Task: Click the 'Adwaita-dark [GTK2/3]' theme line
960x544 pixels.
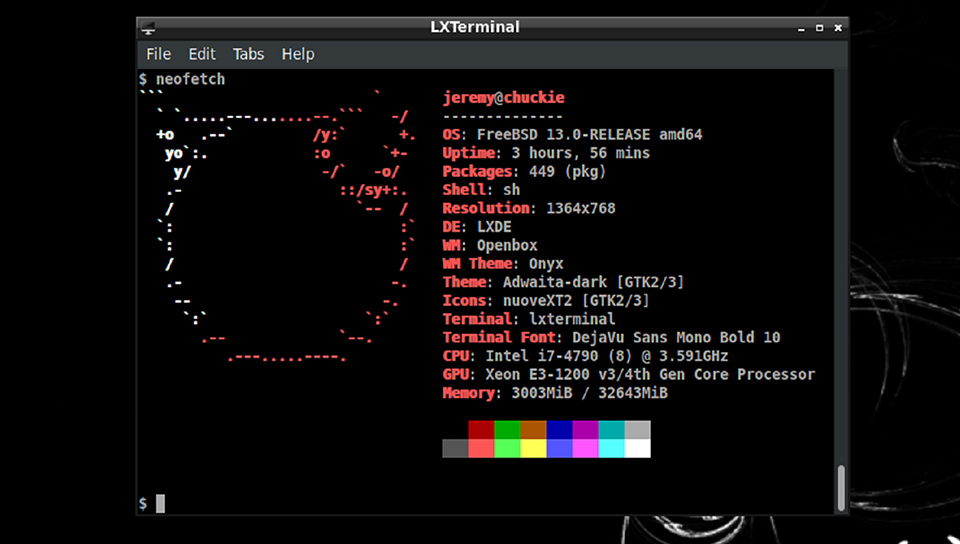Action: [x=563, y=282]
